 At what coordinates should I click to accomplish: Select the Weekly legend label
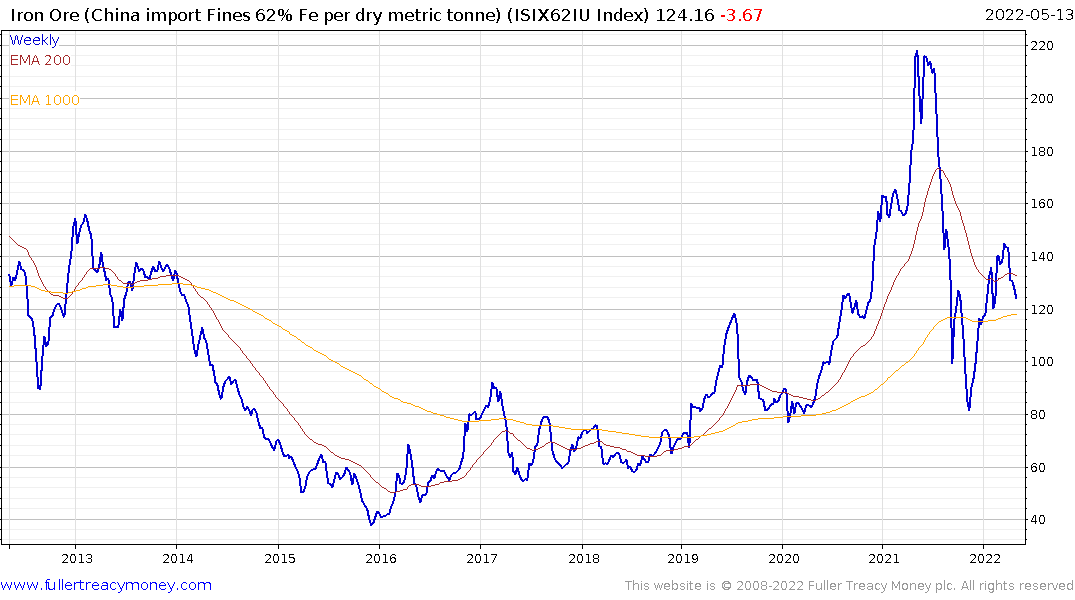click(34, 40)
